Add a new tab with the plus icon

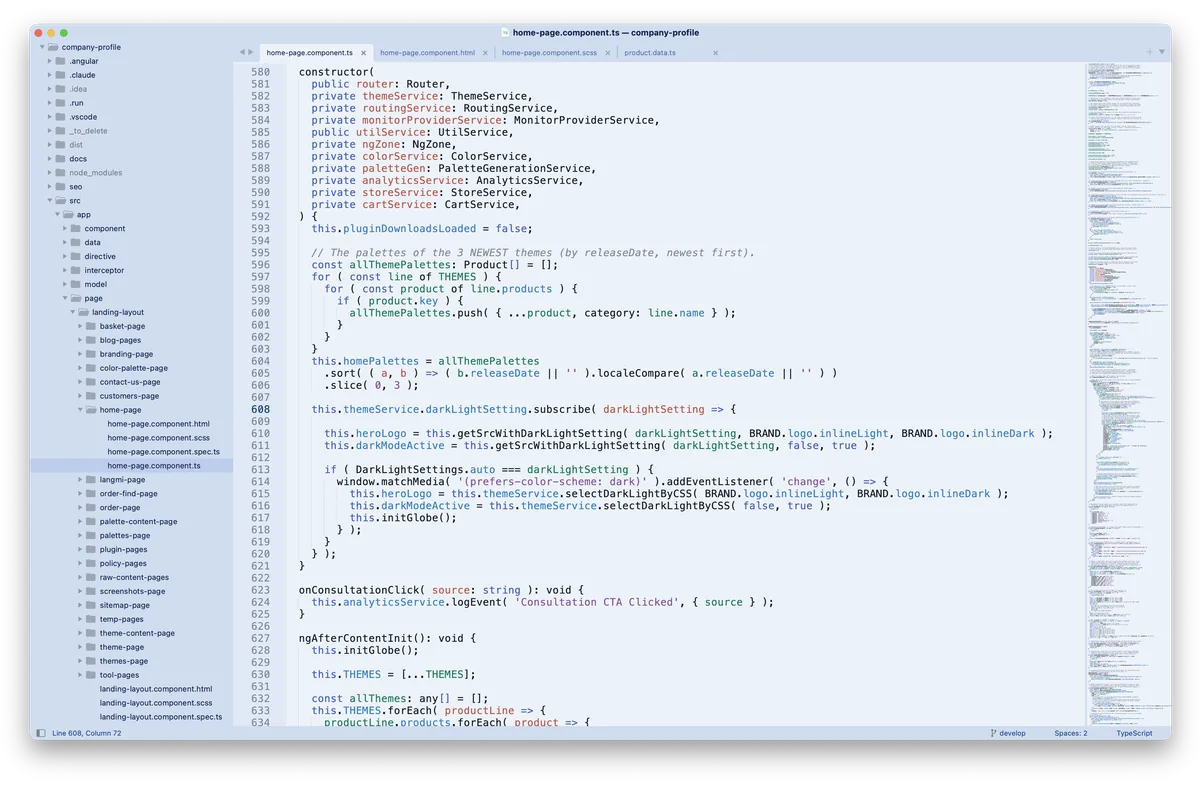coord(1150,52)
